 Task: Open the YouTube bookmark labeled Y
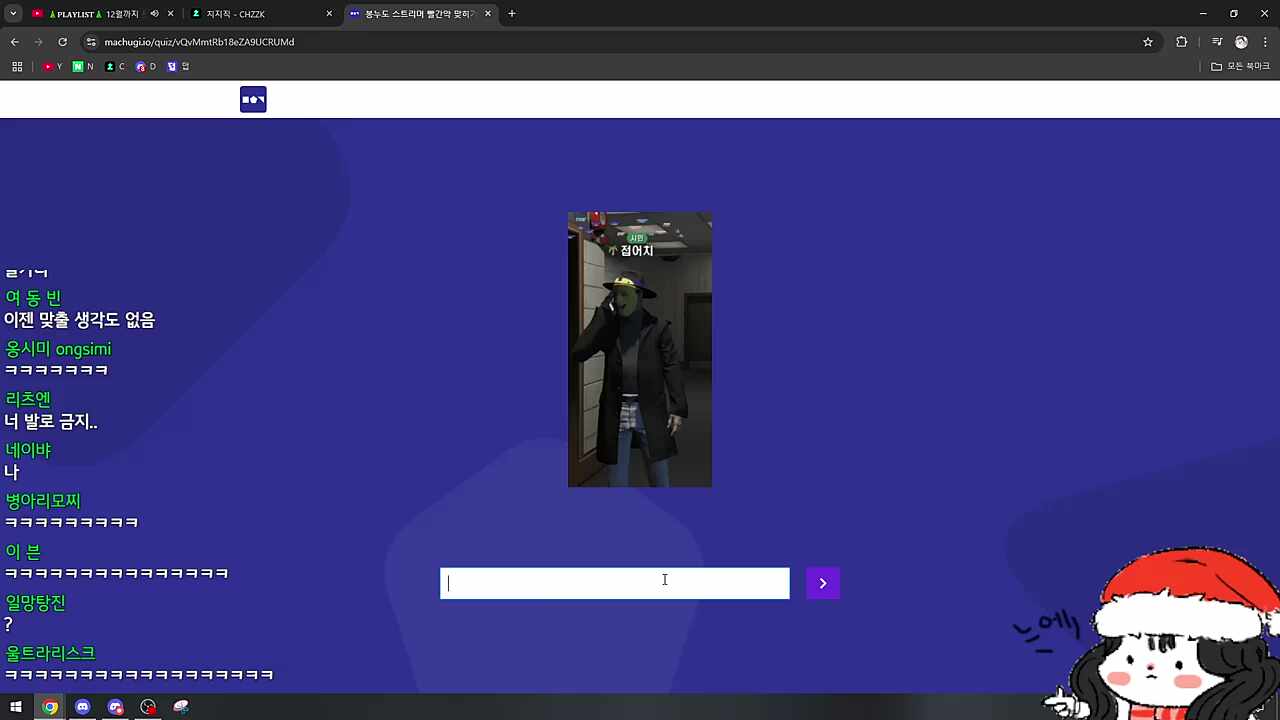[x=53, y=67]
